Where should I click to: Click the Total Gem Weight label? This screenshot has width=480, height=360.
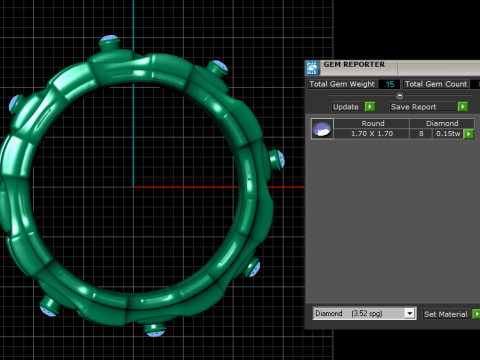(x=342, y=84)
